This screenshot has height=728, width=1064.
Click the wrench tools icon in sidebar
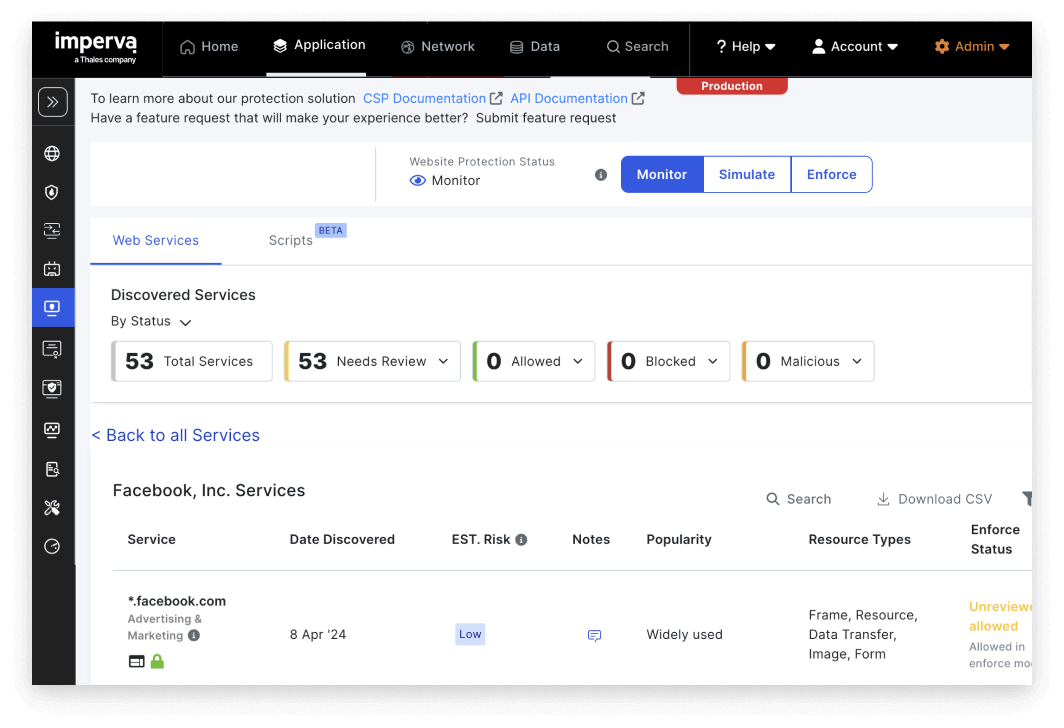(53, 507)
